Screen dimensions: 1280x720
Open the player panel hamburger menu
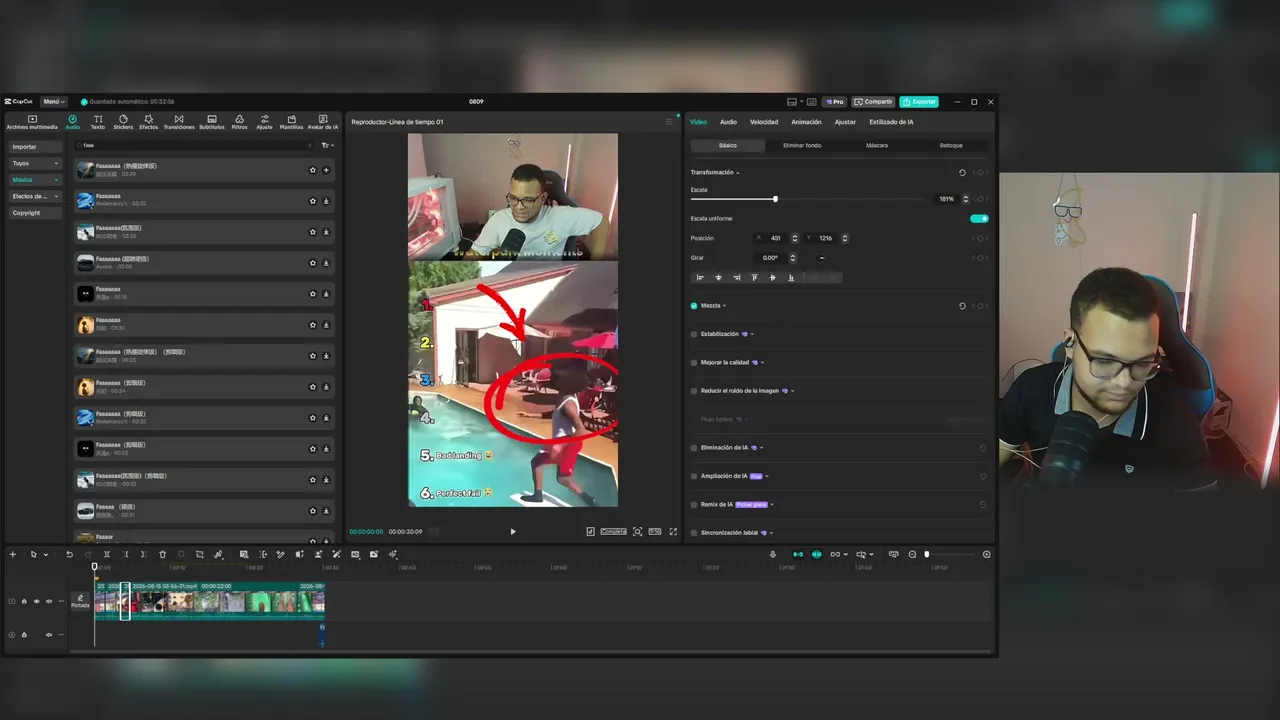(669, 122)
